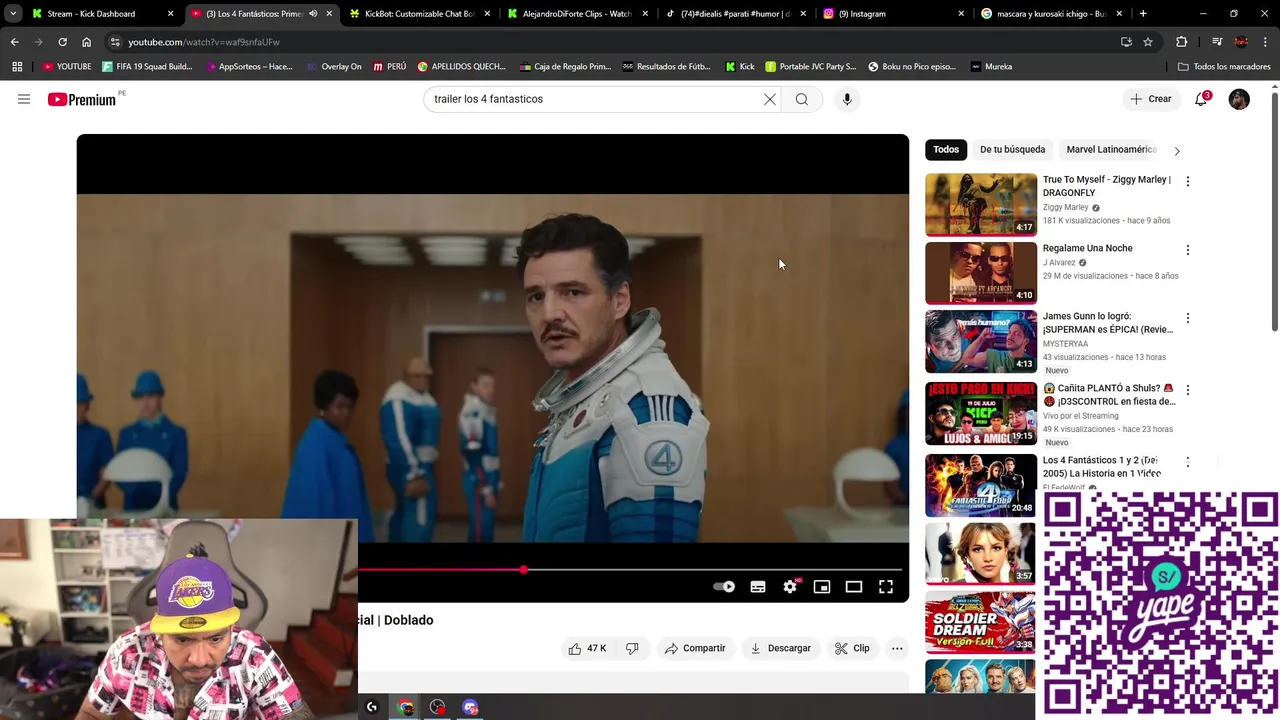Open Todos los marcadores folder
This screenshot has height=720, width=1280.
pyautogui.click(x=1225, y=67)
